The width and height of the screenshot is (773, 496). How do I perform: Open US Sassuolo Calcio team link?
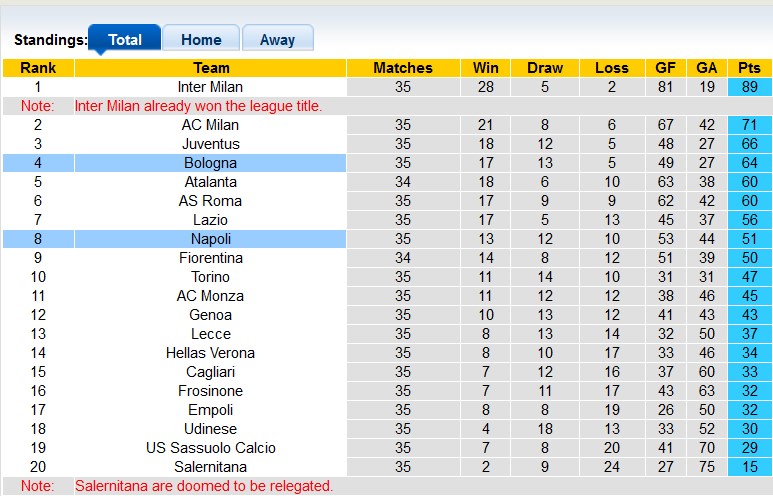coord(210,448)
